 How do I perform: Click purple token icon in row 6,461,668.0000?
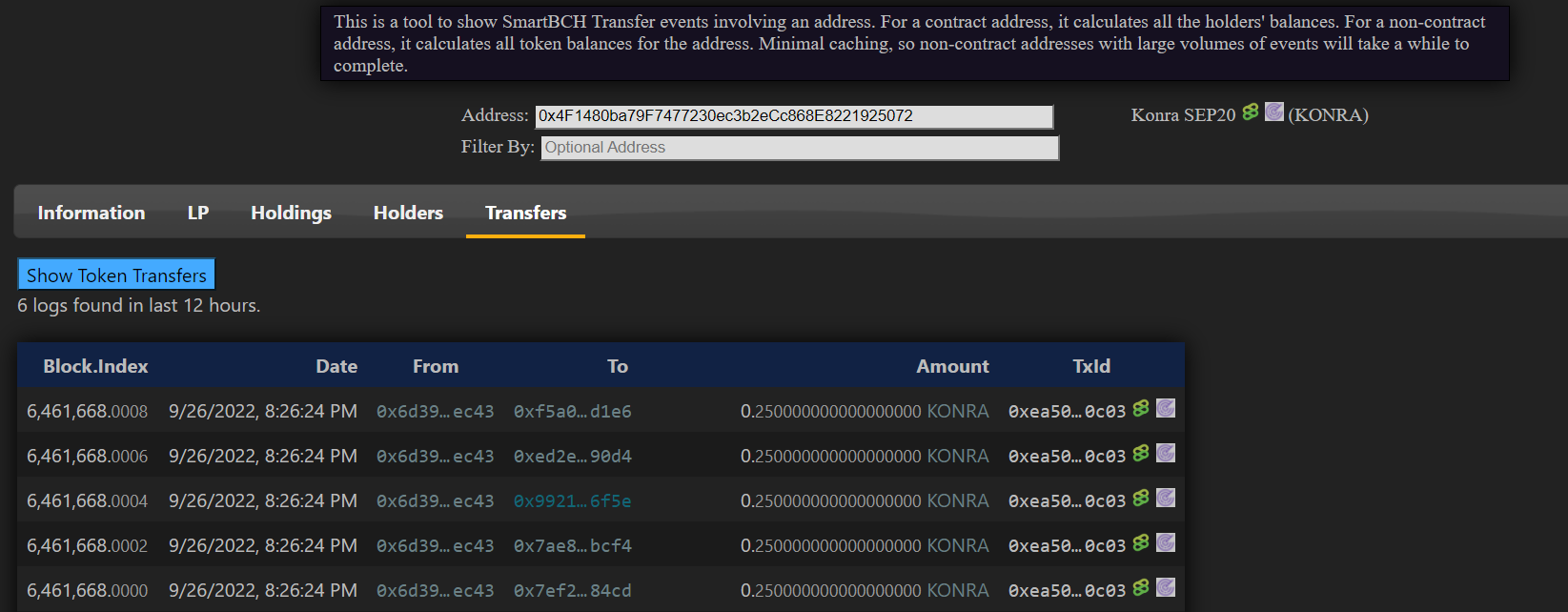(x=1166, y=587)
